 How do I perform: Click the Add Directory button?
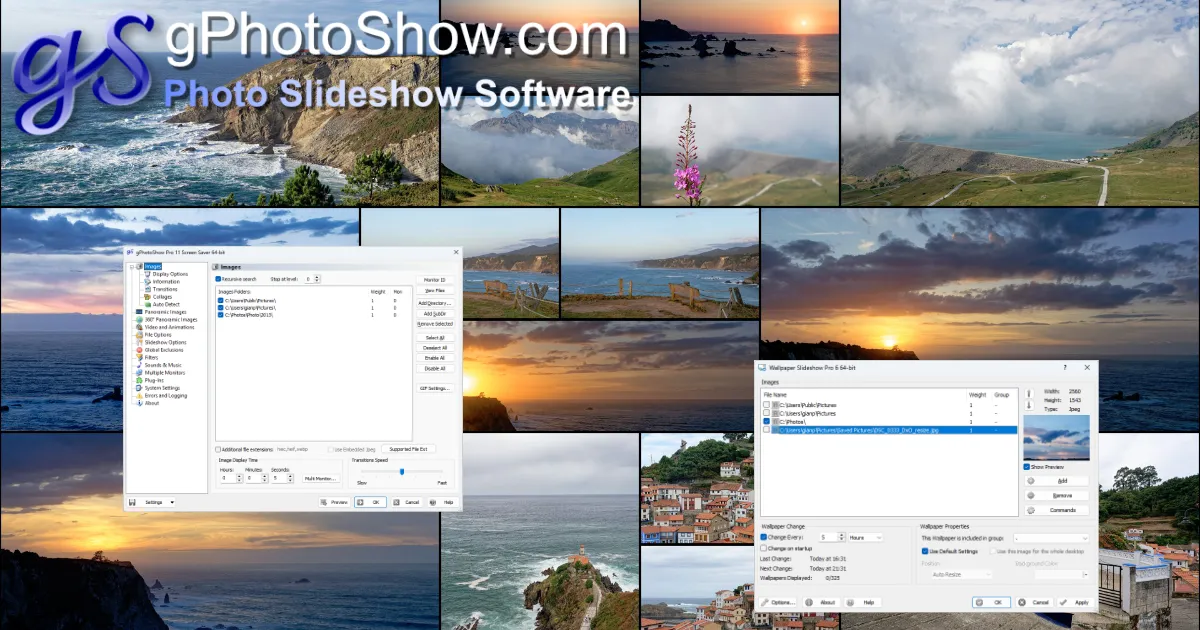[435, 302]
